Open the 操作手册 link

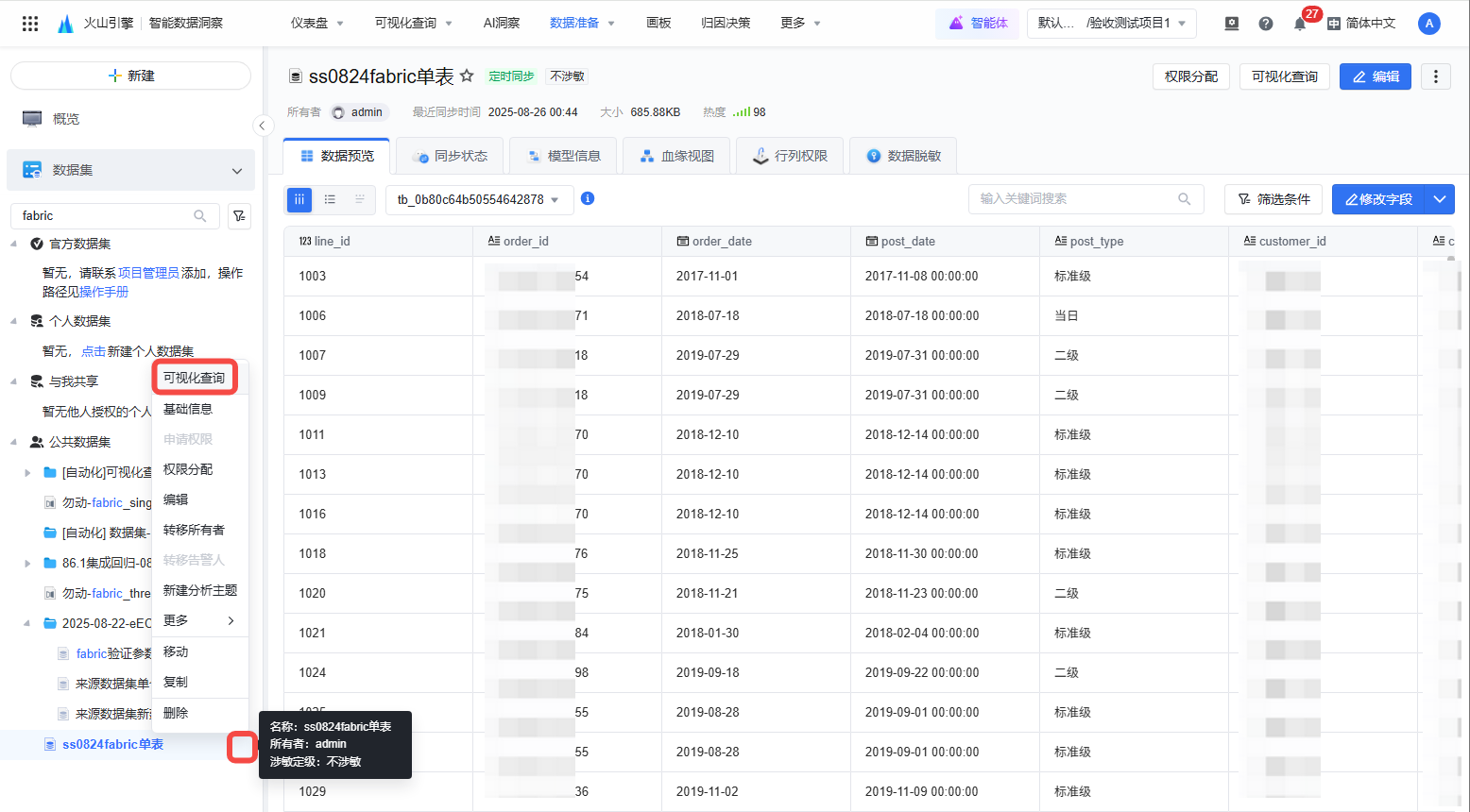(x=104, y=292)
